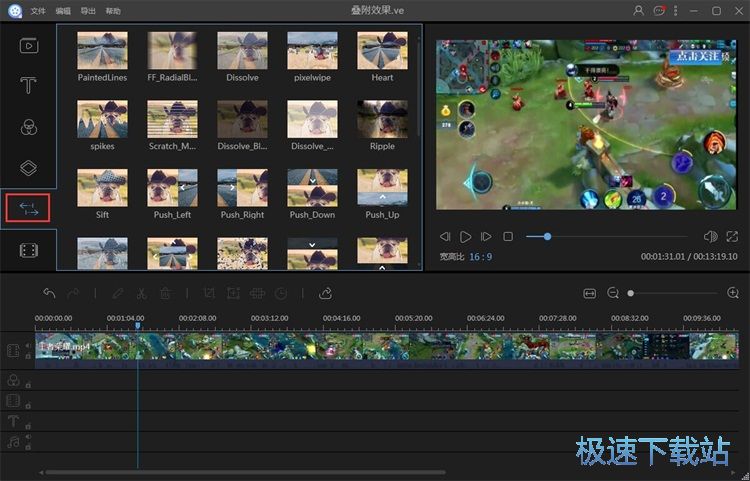Viewport: 750px width, 481px height.
Task: Open the 编辑 menu
Action: tap(63, 11)
